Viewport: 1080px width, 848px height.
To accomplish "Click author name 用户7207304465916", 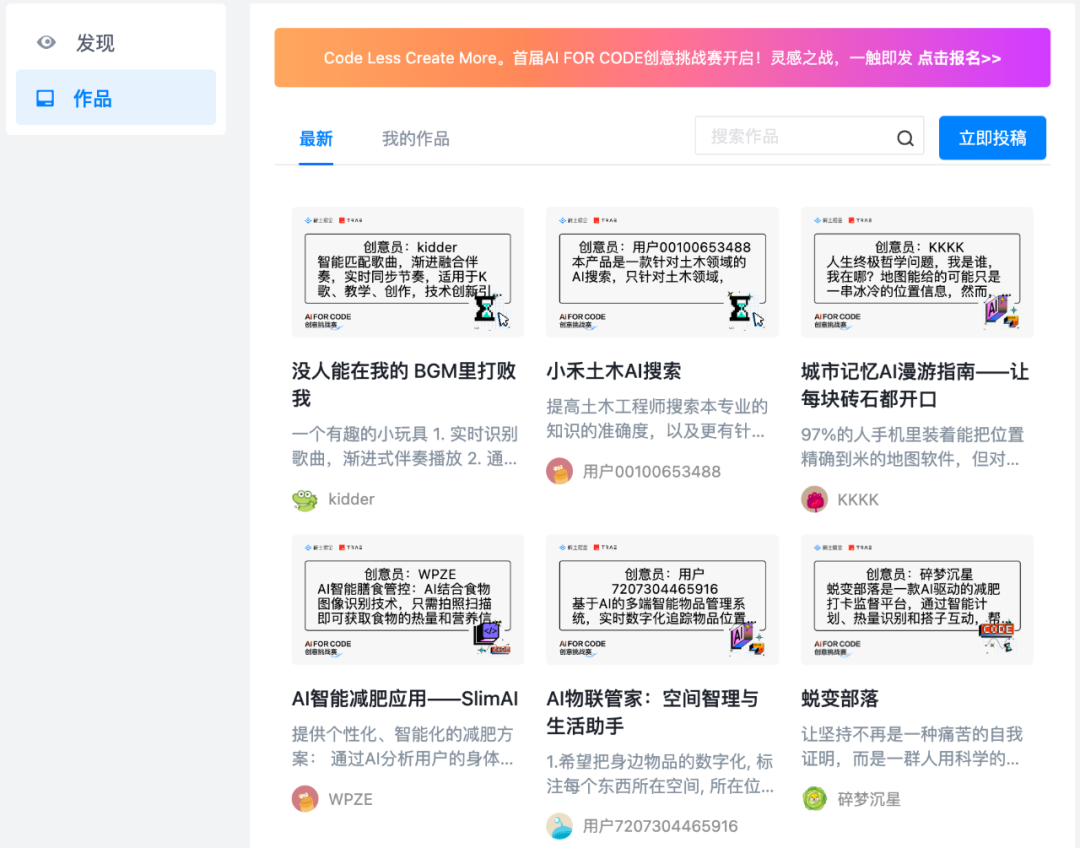I will [x=660, y=826].
